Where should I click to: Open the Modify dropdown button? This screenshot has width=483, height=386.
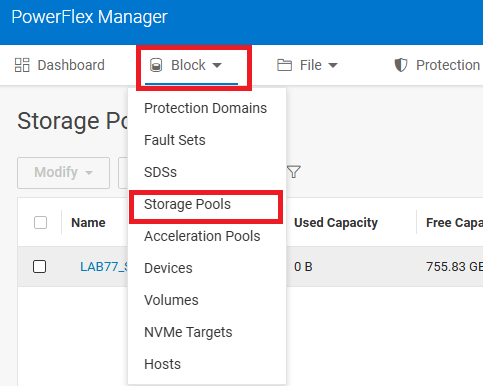pos(63,173)
